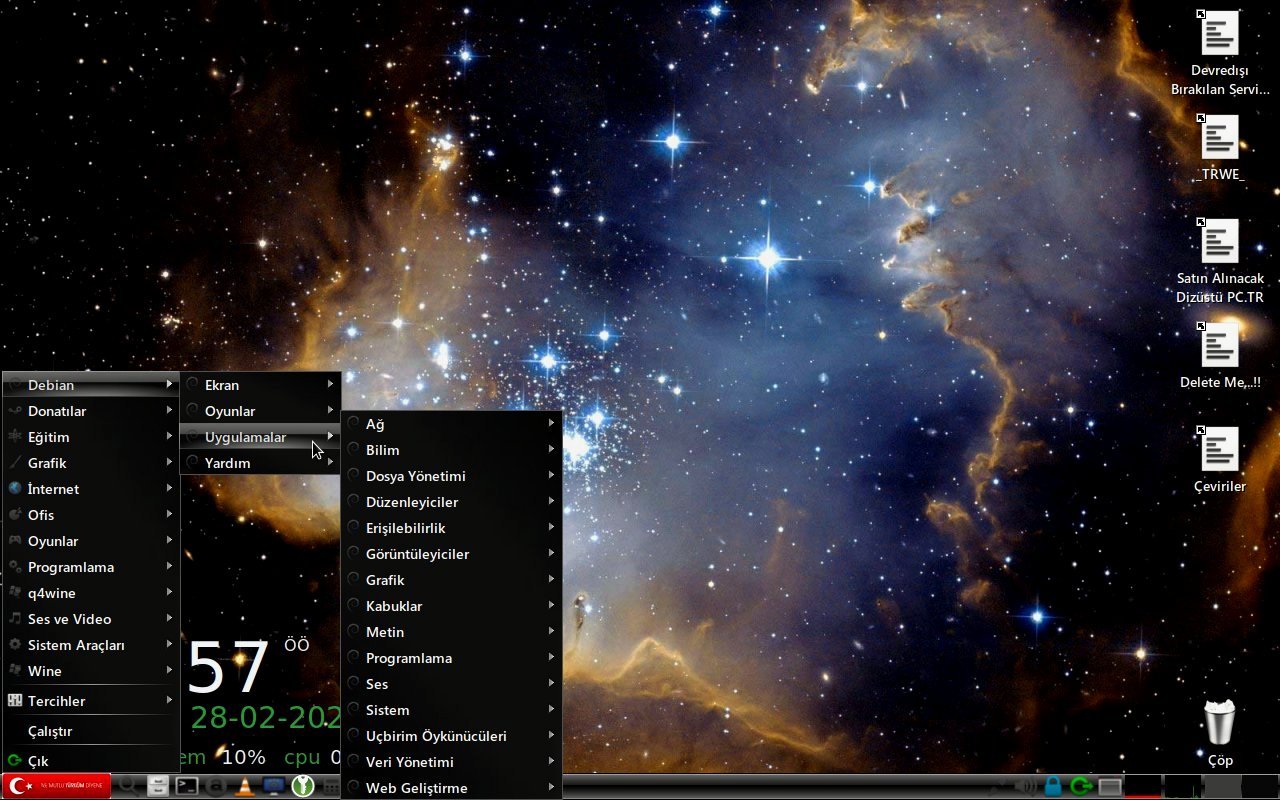Image resolution: width=1280 pixels, height=800 pixels.
Task: Open the Sistem category
Action: click(452, 710)
